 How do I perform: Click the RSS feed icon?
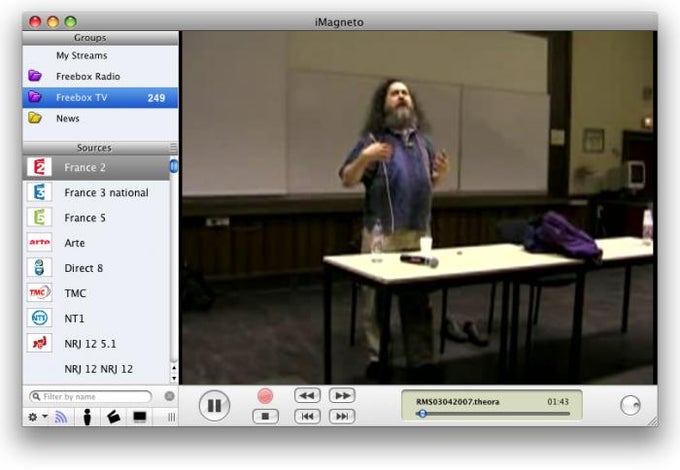coord(61,417)
